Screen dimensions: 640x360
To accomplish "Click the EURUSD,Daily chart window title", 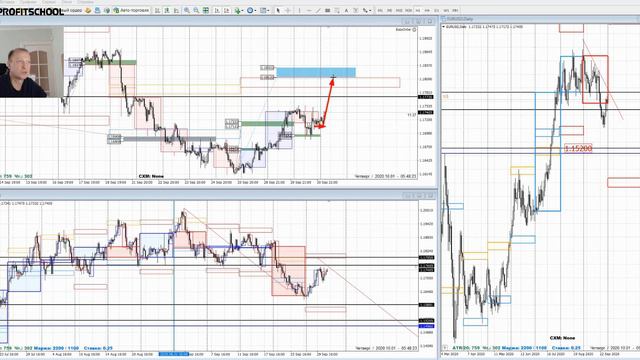I will pyautogui.click(x=460, y=19).
